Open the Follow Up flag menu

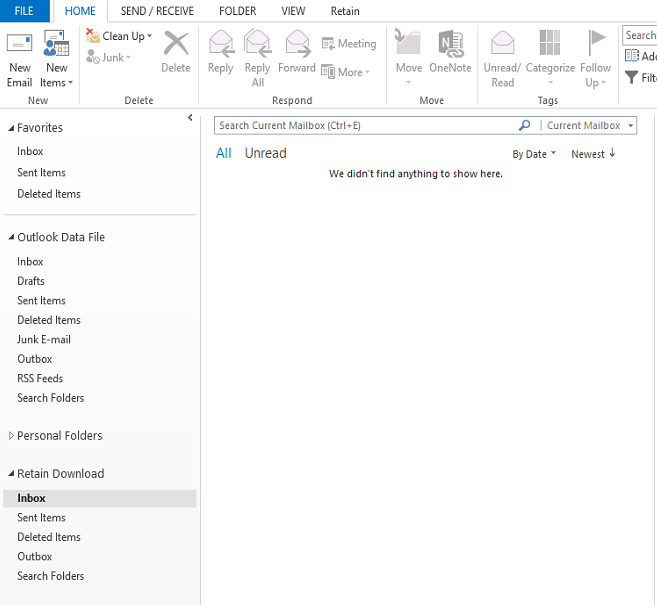(595, 59)
